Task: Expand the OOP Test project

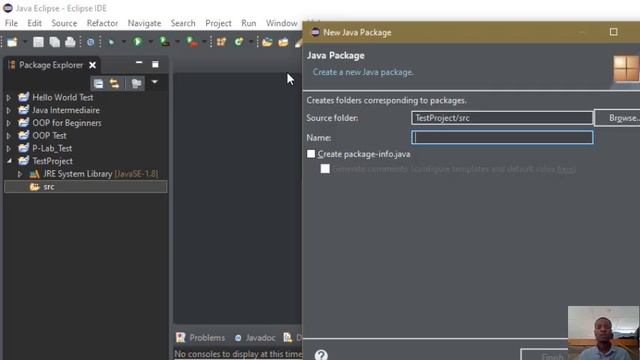Action: (9, 136)
